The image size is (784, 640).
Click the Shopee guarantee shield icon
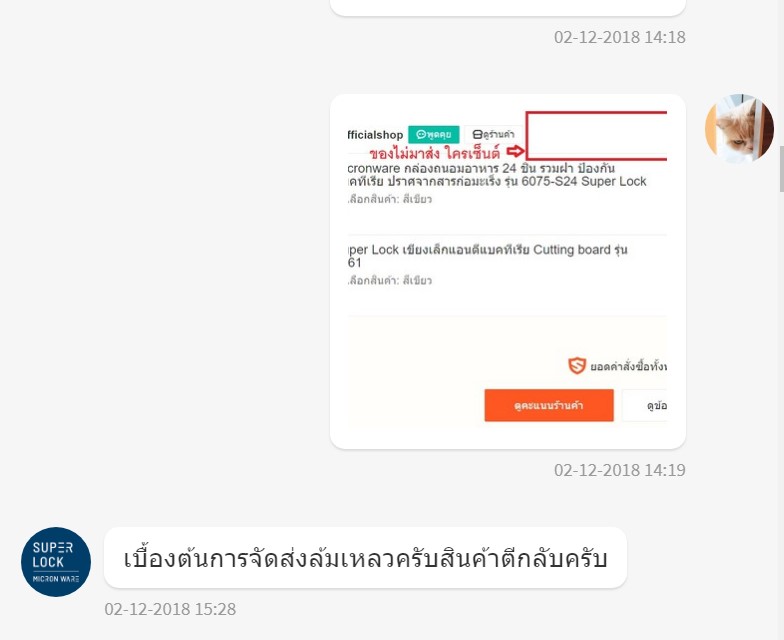point(576,366)
